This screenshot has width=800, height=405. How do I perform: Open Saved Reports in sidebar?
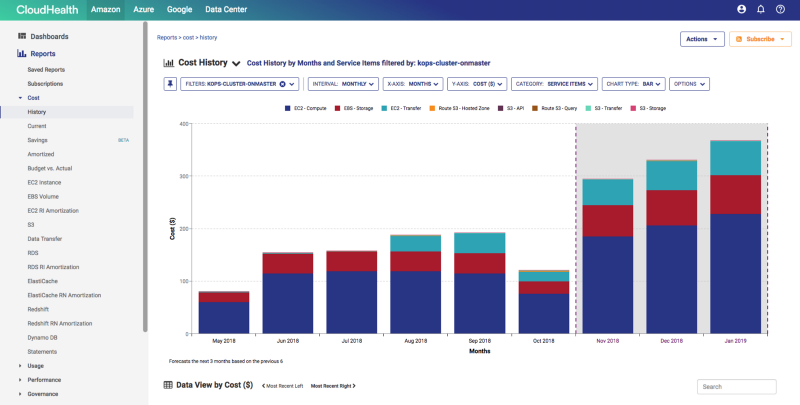click(x=46, y=70)
